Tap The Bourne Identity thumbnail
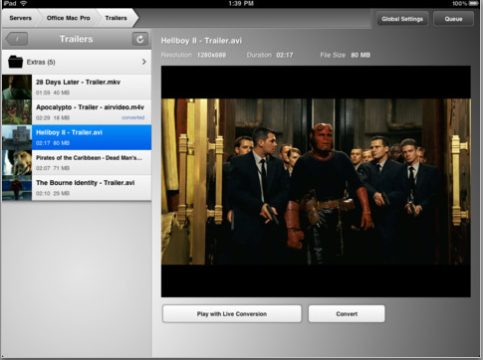The height and width of the screenshot is (360, 483). pos(17,188)
